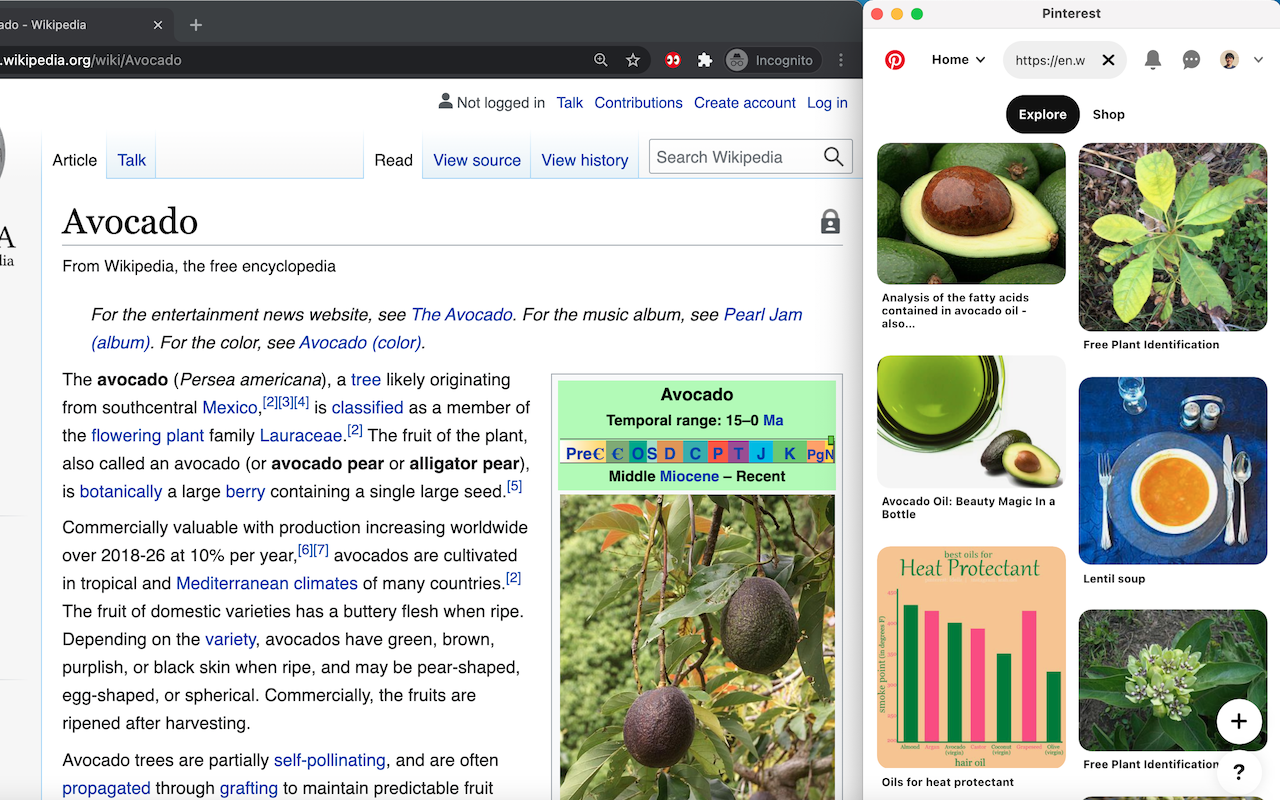Screen dimensions: 1280x800
Task: Open the Extensions puzzle icon
Action: click(x=705, y=60)
